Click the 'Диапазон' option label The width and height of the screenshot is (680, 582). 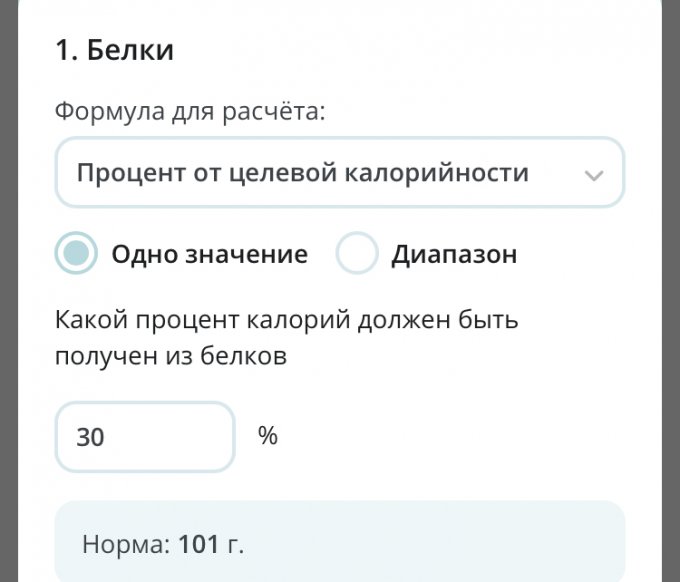coord(454,254)
